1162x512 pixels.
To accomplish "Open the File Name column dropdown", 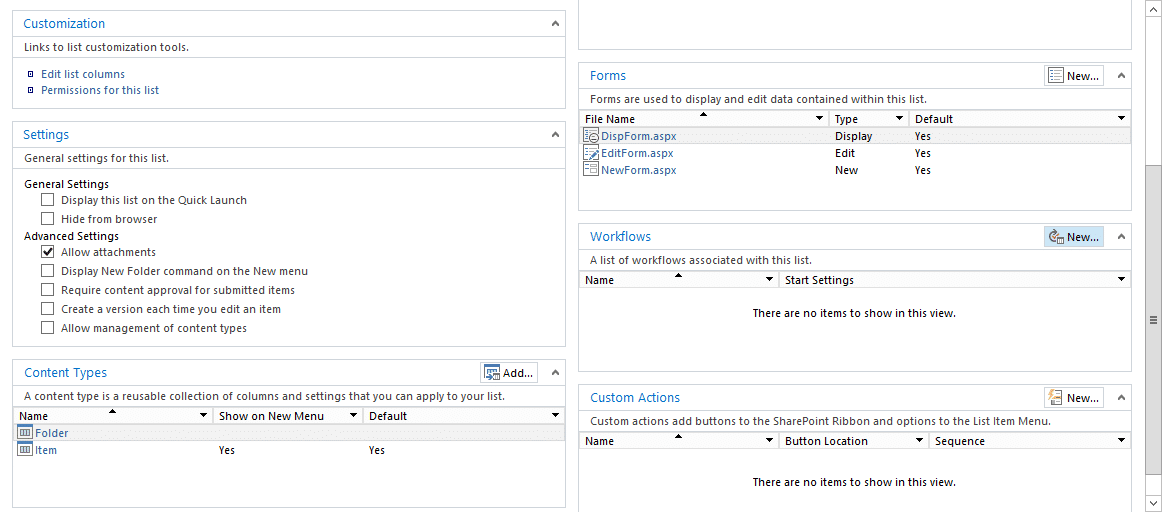I will click(x=819, y=119).
